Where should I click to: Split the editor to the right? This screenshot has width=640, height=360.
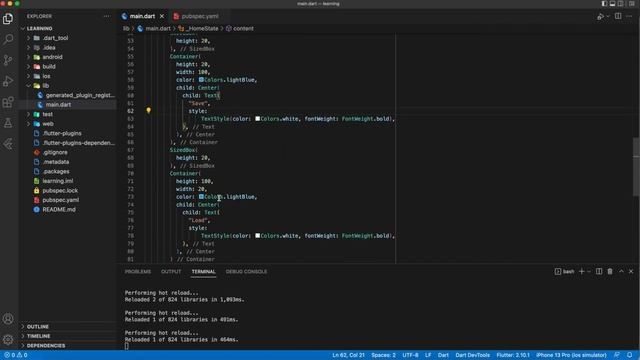618,16
